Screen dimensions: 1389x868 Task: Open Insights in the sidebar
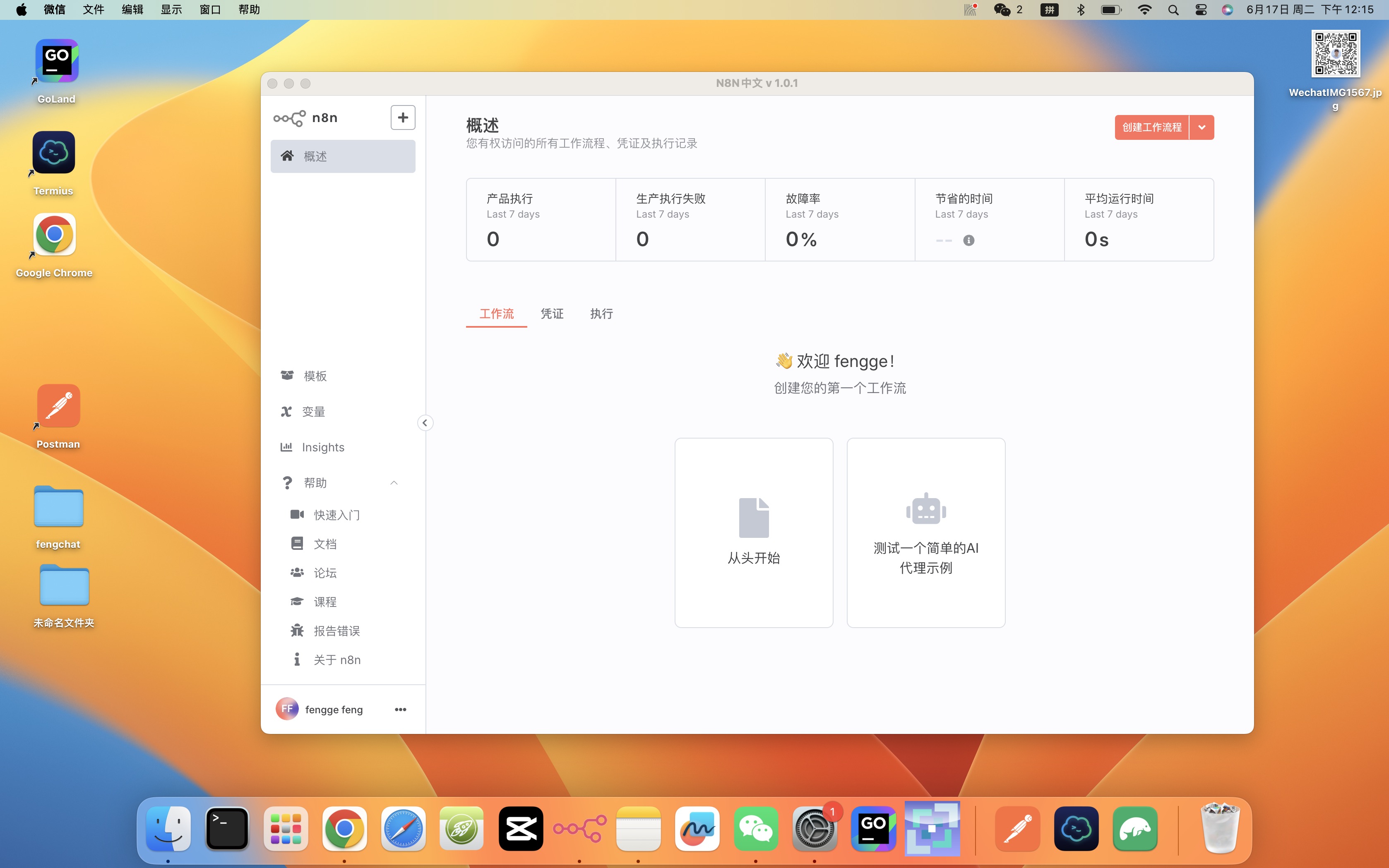343,447
